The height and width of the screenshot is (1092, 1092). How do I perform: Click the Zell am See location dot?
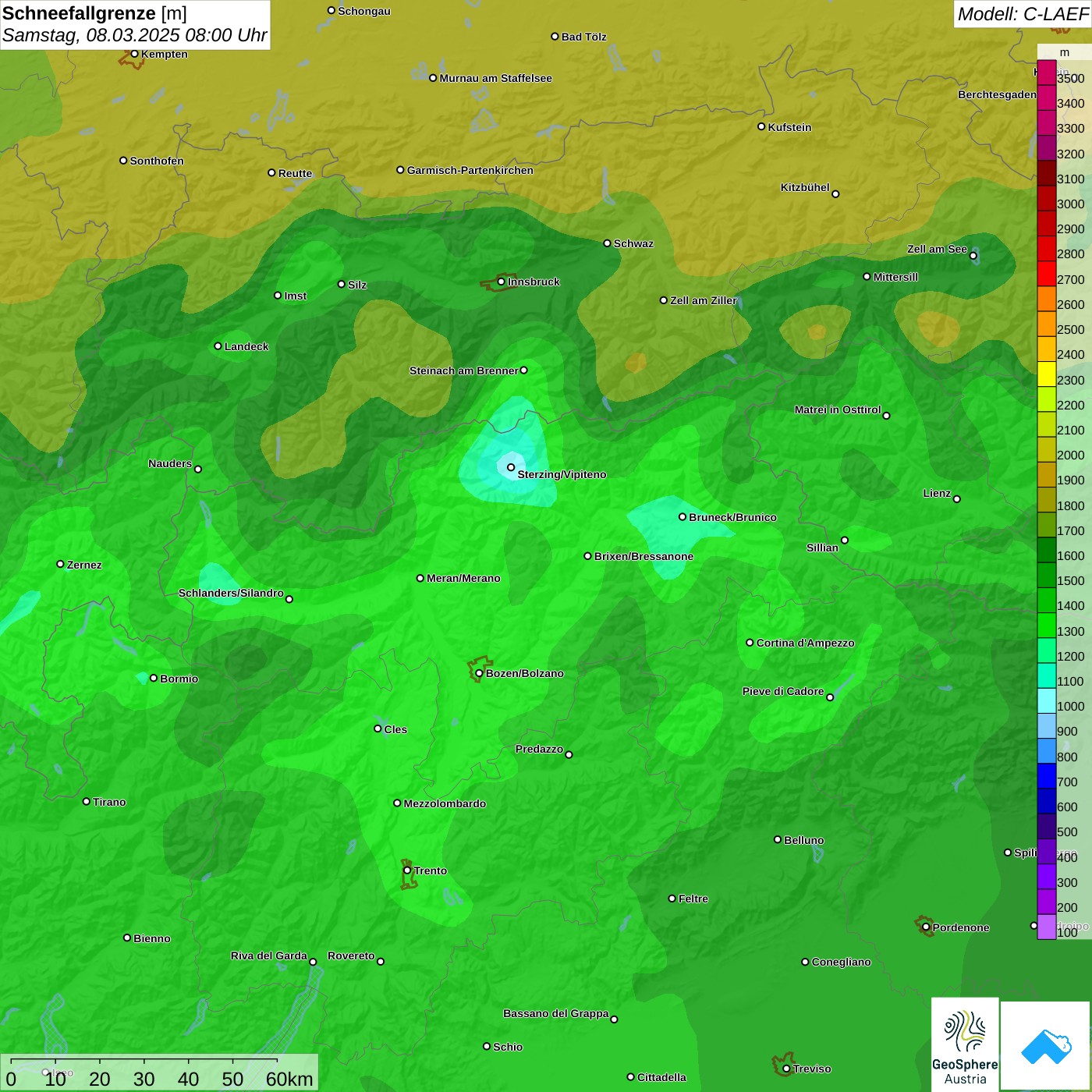tap(973, 255)
